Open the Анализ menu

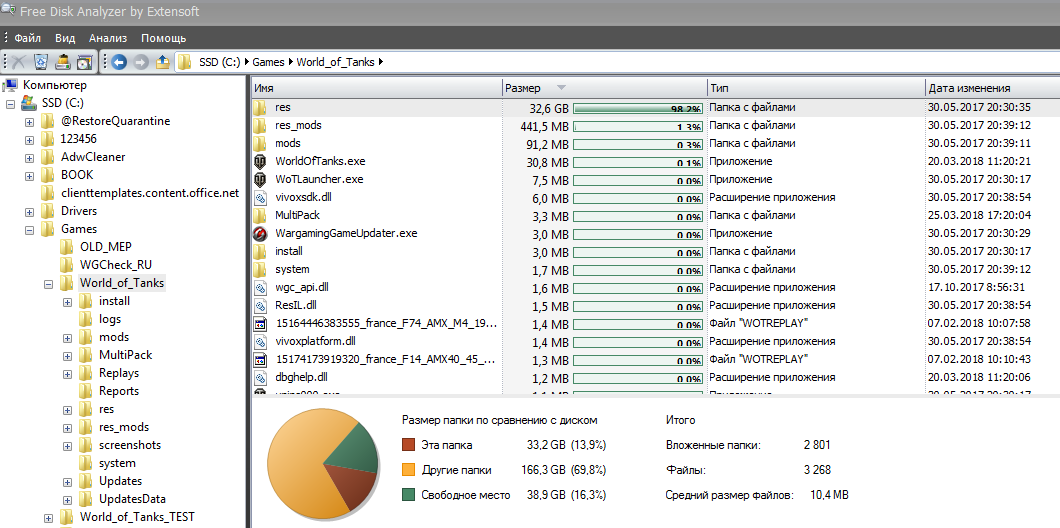(107, 38)
